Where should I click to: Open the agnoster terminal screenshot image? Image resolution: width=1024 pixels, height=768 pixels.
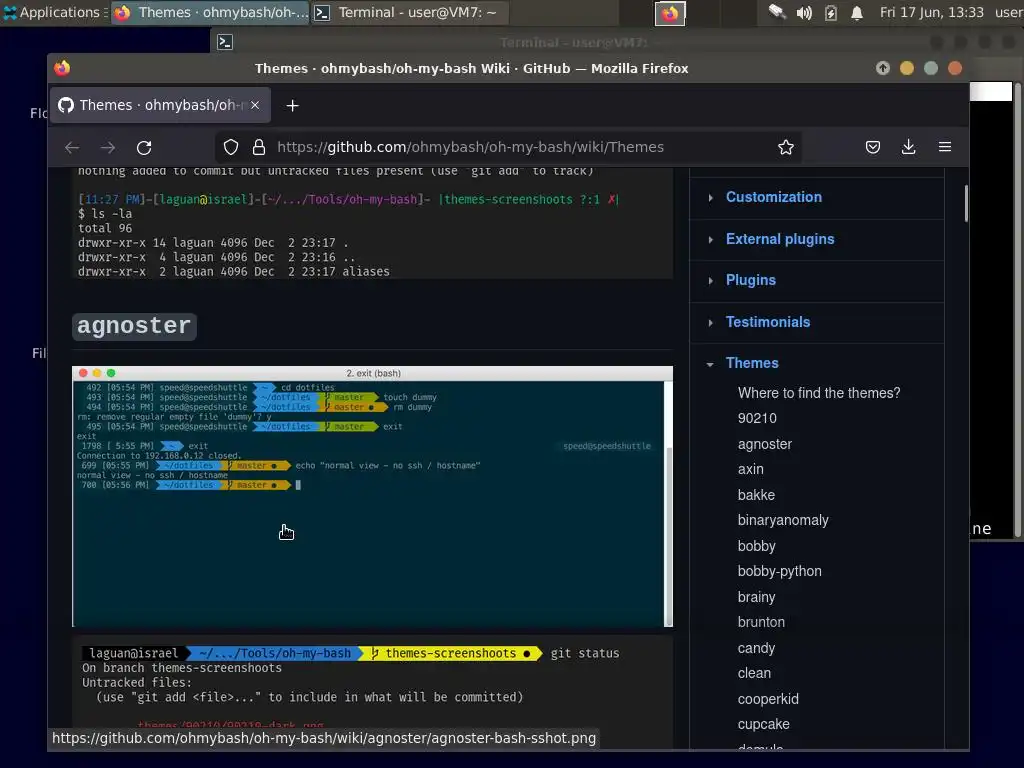tap(372, 496)
